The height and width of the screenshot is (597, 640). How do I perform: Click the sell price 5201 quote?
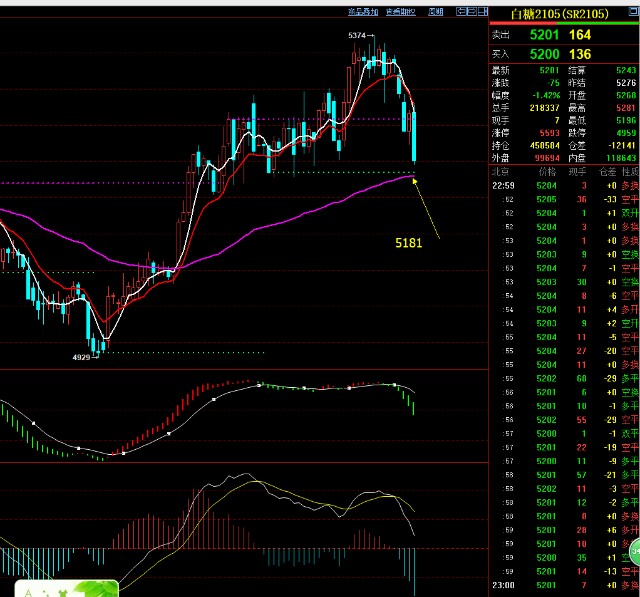(545, 34)
